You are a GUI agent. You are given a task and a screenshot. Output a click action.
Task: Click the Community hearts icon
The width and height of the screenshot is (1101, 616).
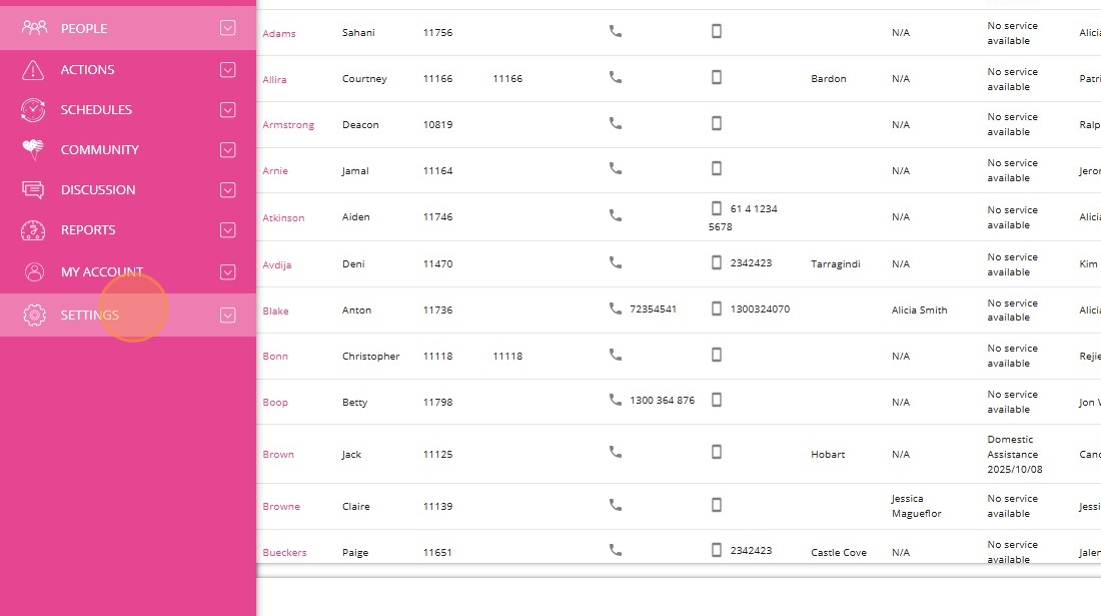pyautogui.click(x=34, y=150)
